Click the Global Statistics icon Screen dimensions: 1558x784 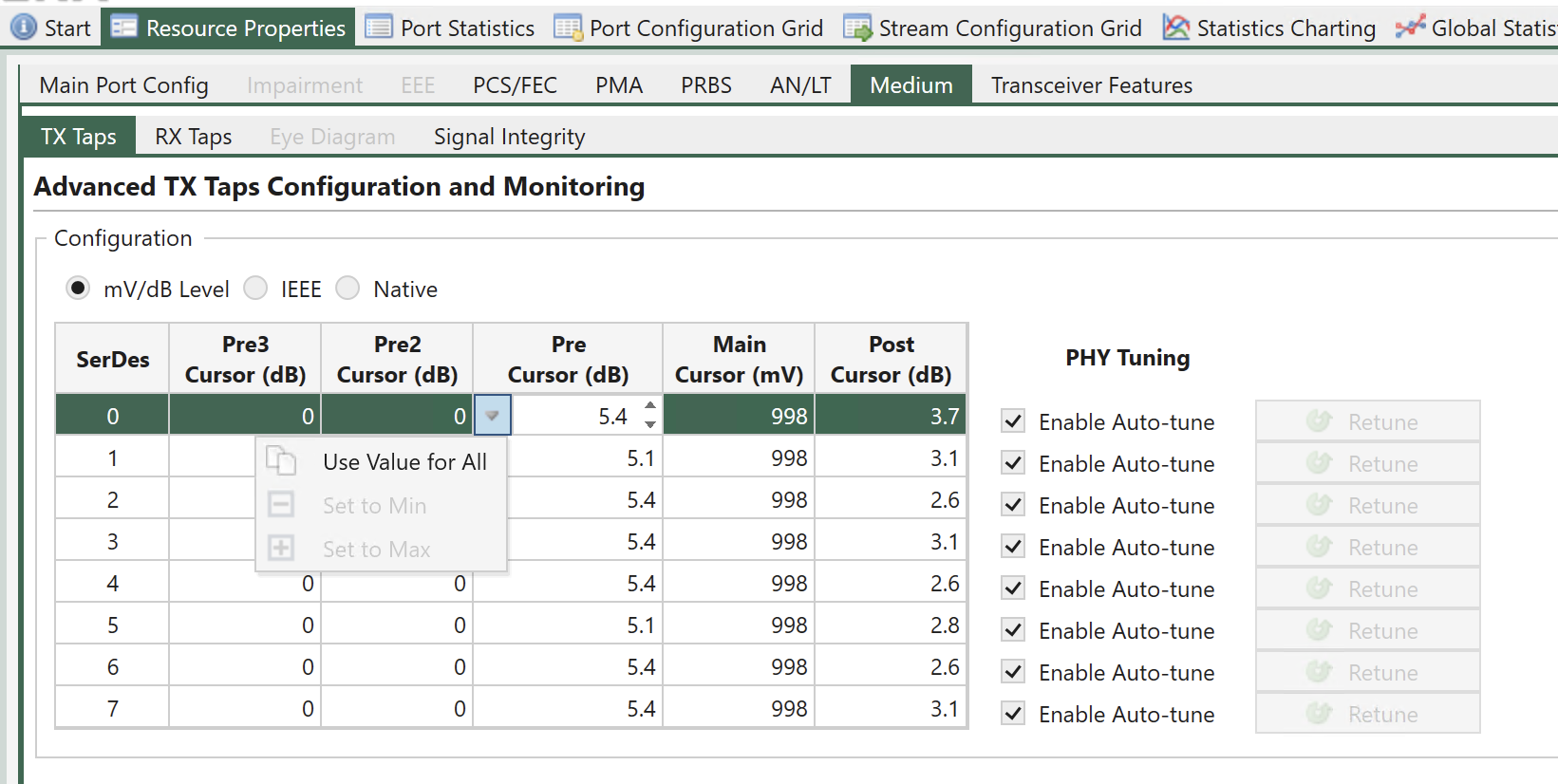tap(1410, 28)
